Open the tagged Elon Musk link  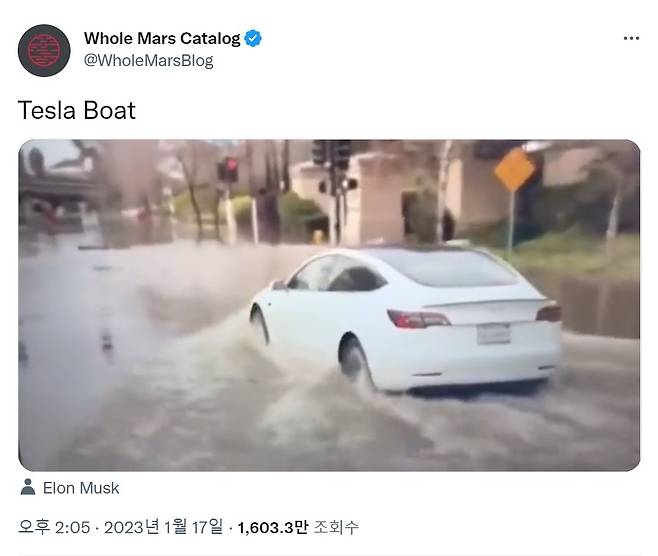coord(81,488)
